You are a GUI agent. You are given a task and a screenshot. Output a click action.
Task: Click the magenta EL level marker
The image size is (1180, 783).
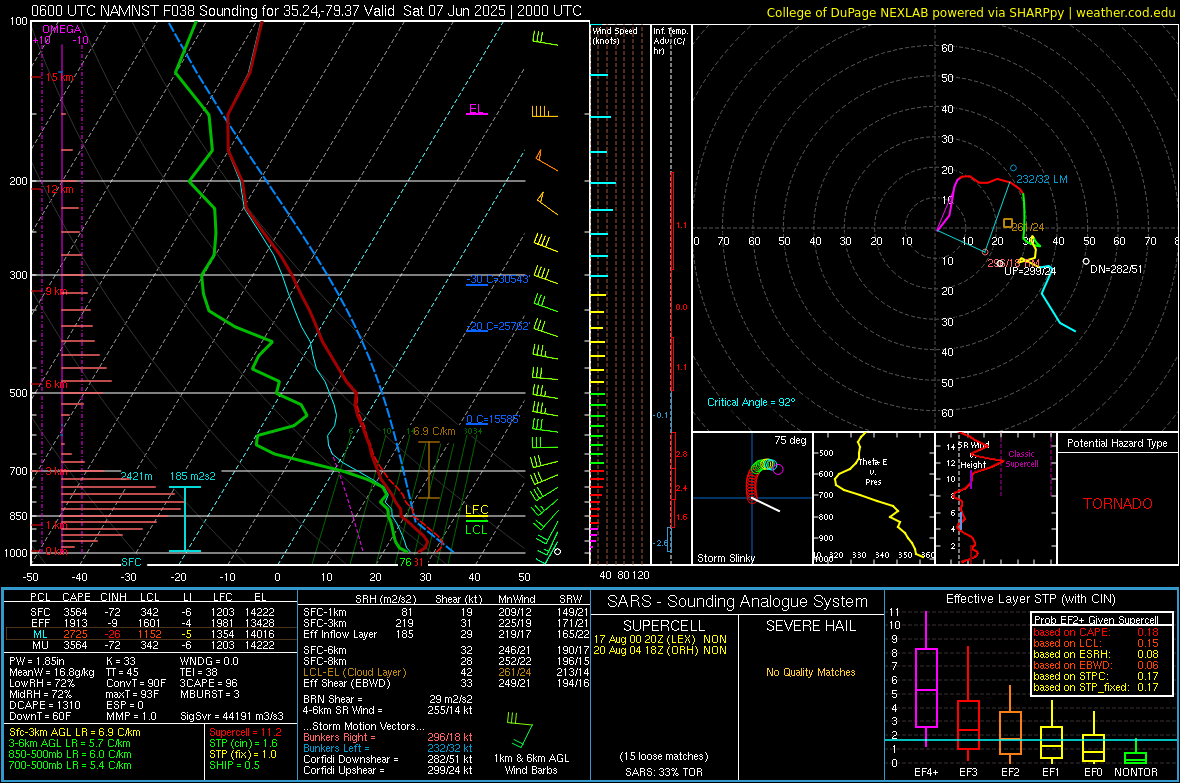476,110
